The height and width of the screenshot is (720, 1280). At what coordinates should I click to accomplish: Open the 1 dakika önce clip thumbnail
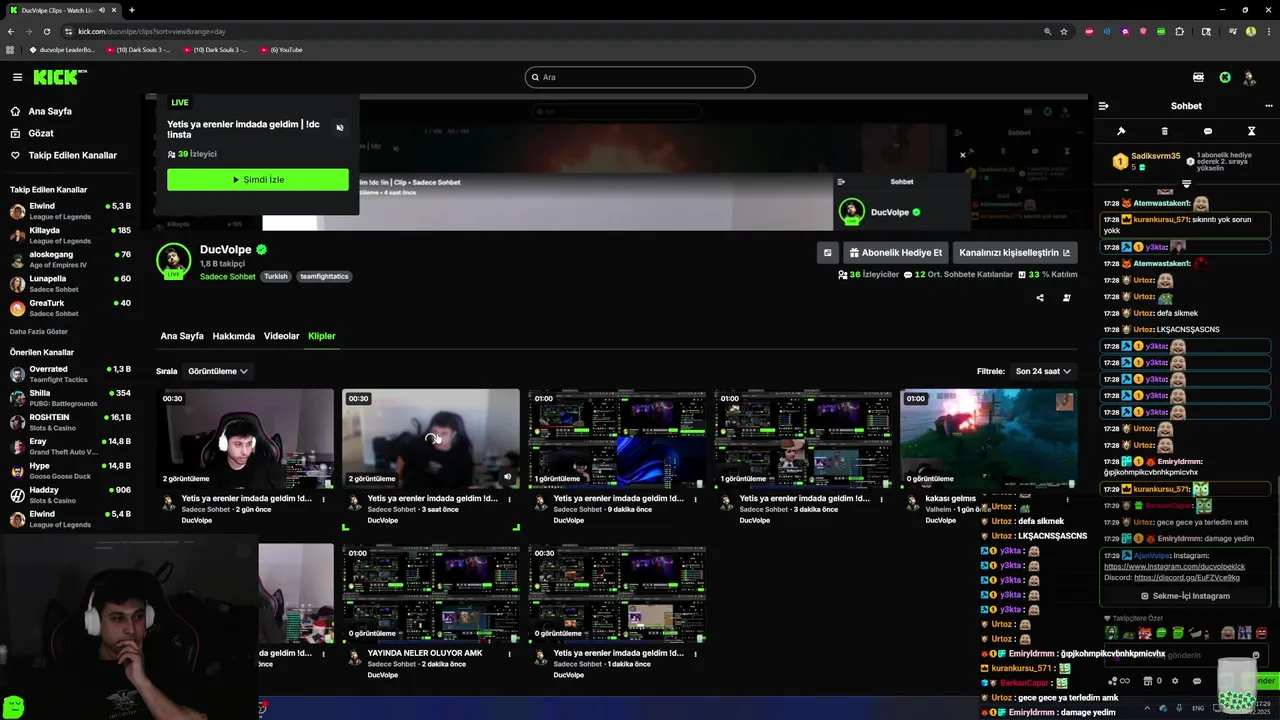[617, 594]
